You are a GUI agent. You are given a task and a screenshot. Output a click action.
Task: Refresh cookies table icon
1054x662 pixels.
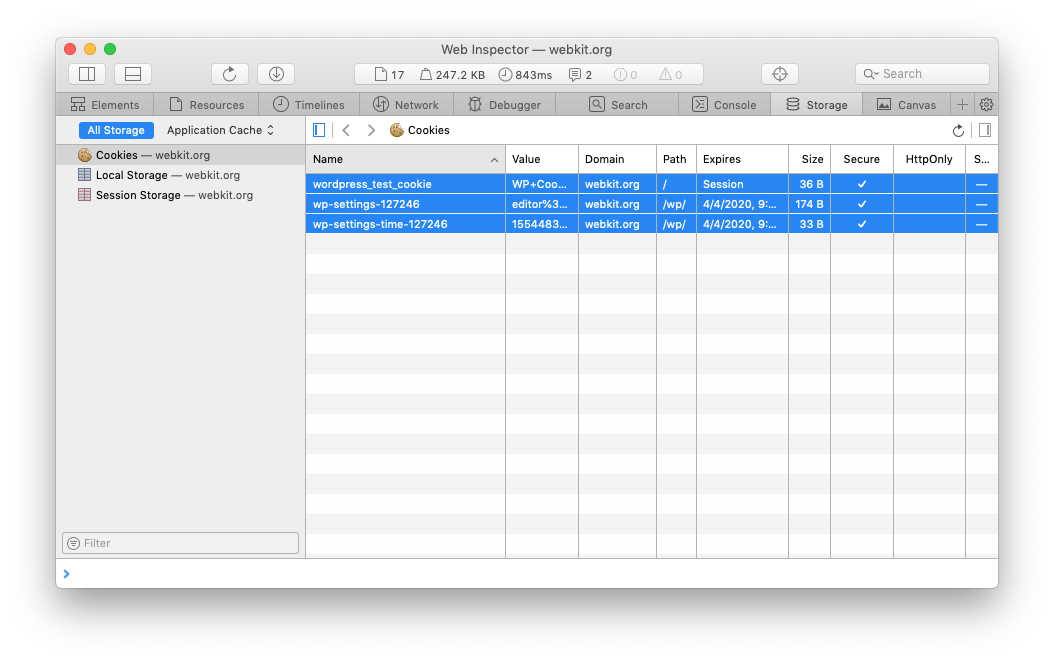(959, 130)
